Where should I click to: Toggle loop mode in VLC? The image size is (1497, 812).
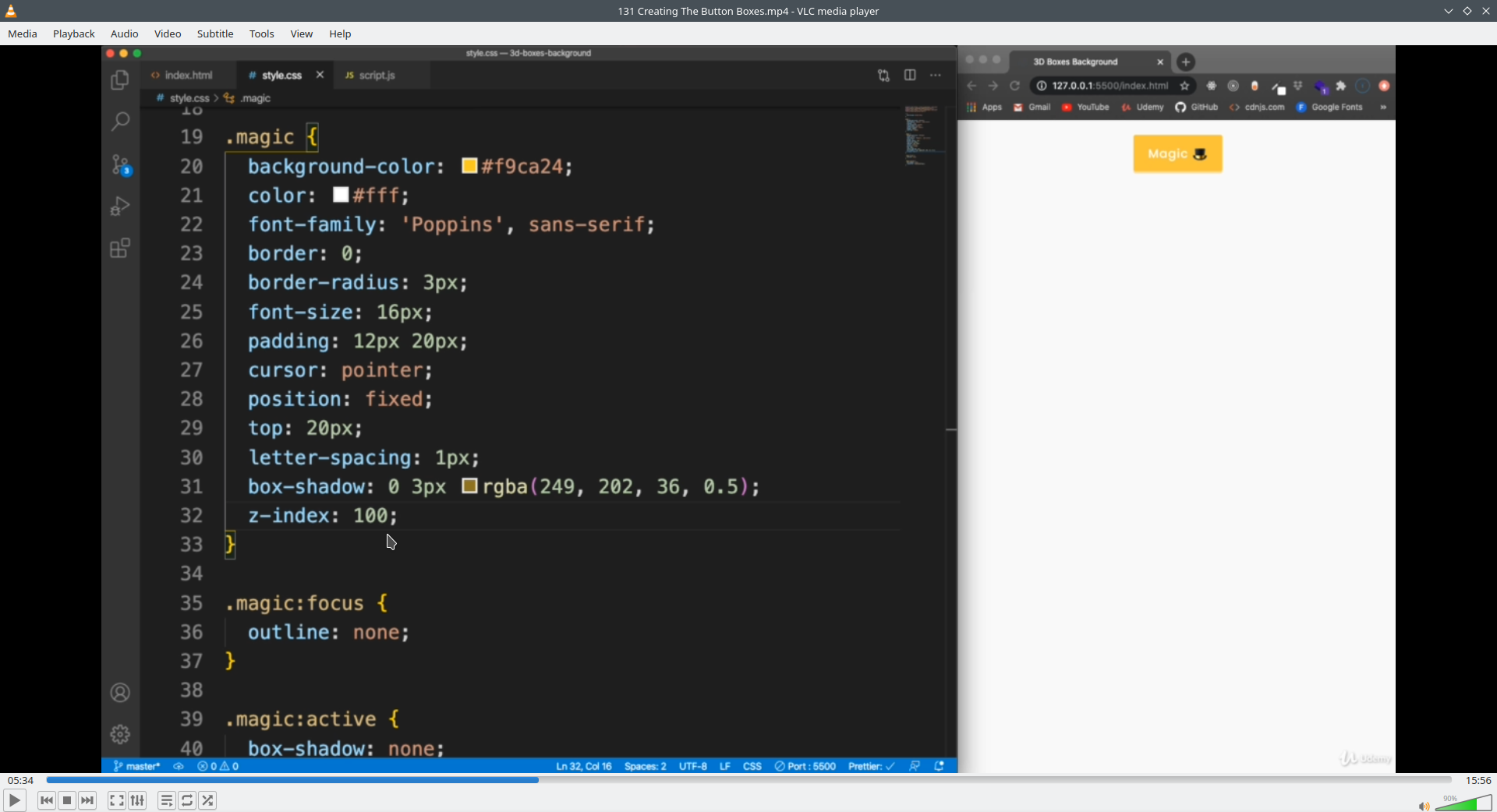[x=187, y=800]
